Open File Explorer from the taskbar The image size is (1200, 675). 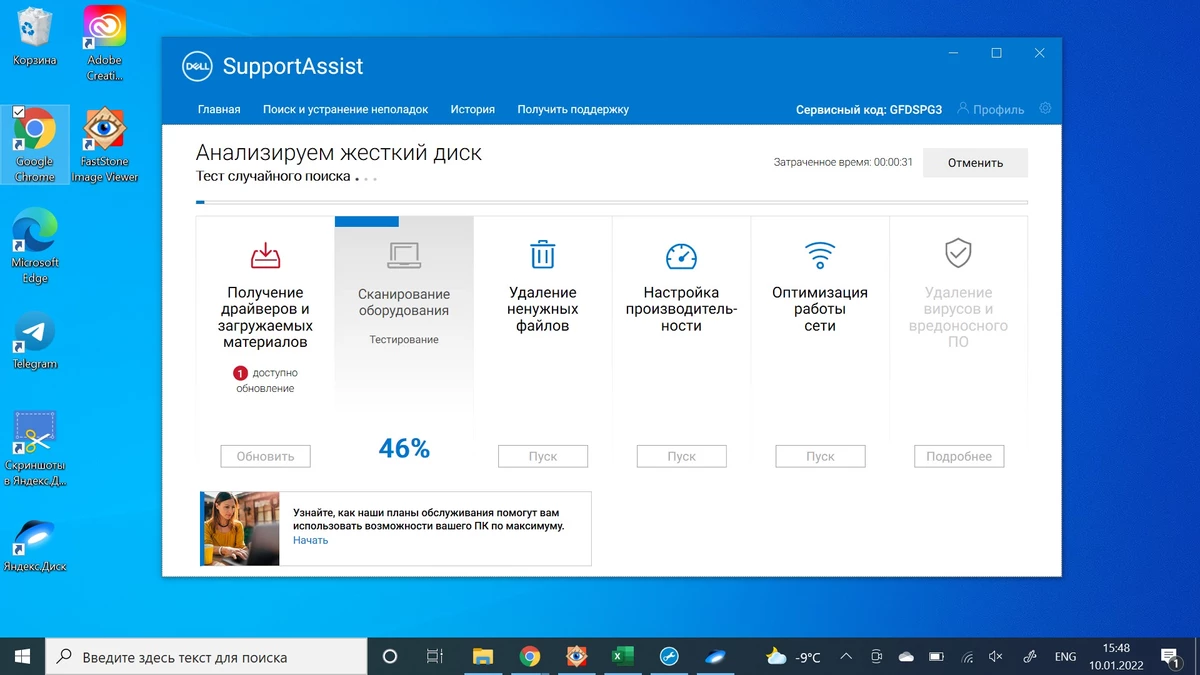coord(483,656)
